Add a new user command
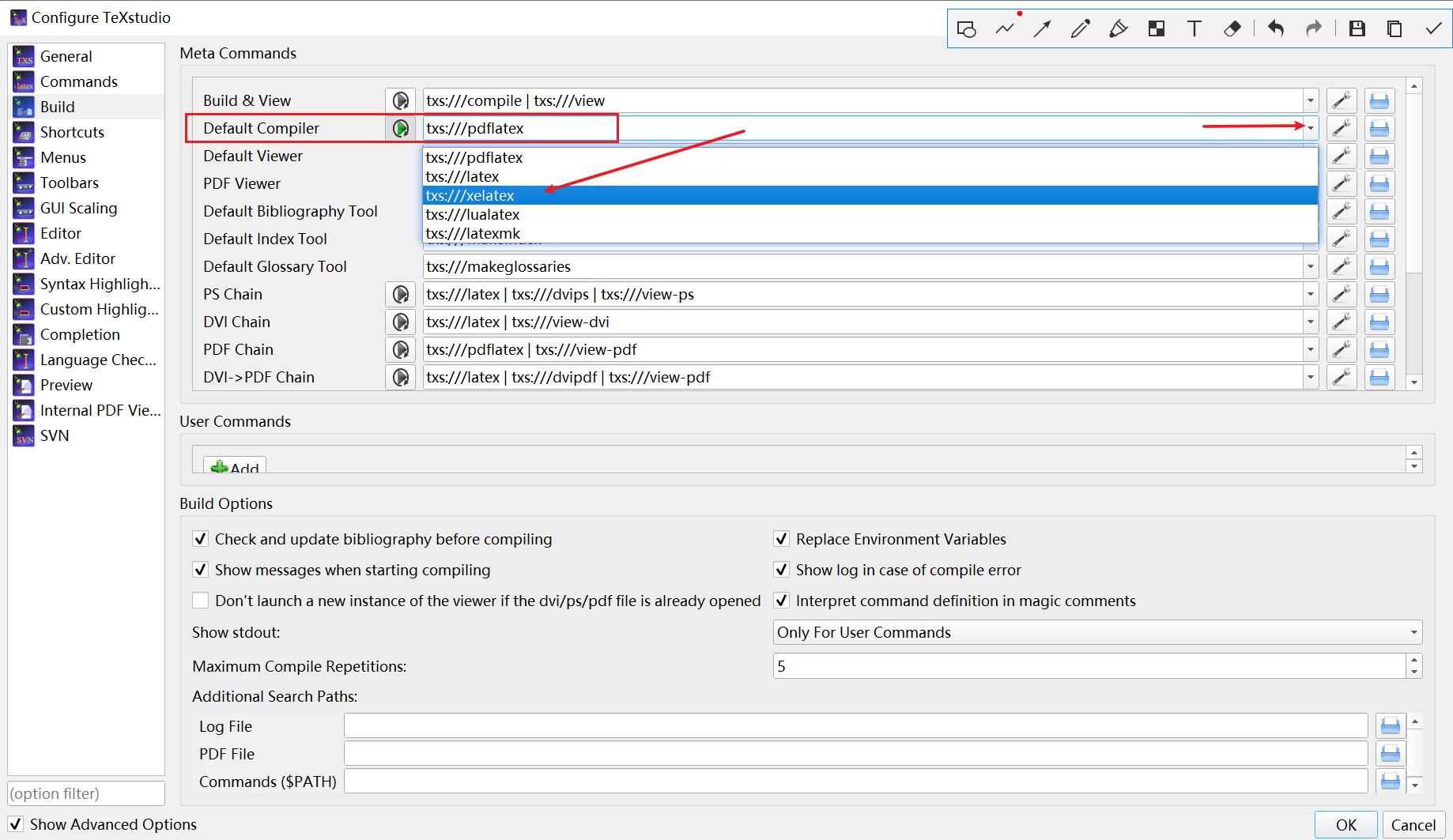 (235, 466)
